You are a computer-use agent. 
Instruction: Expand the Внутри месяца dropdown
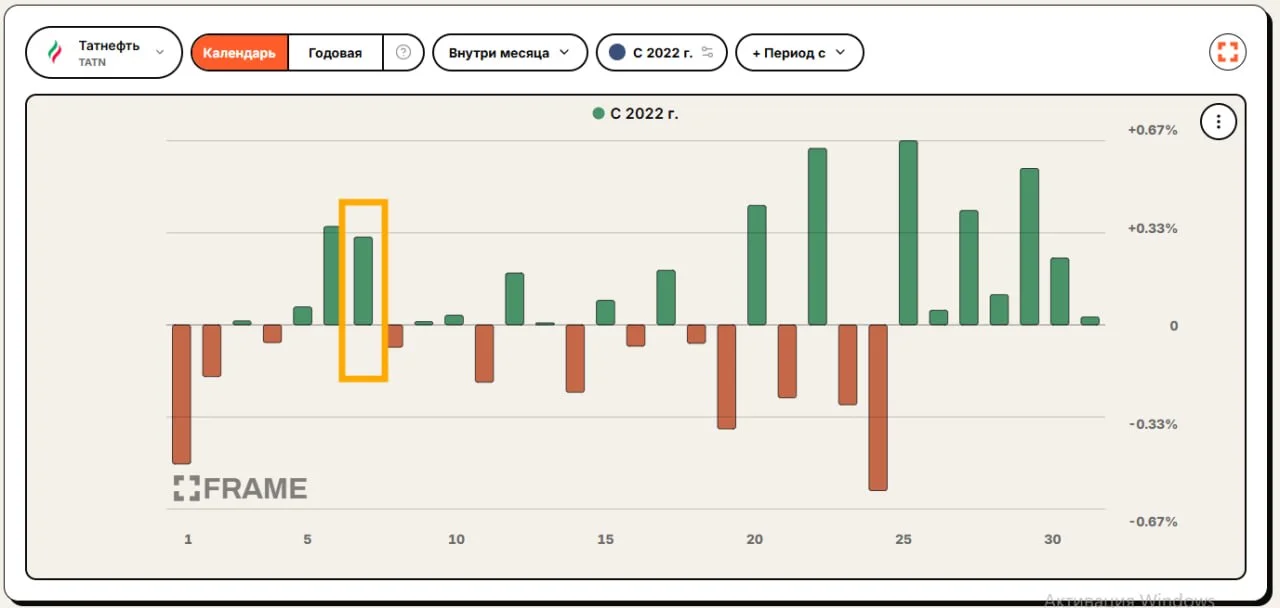coord(510,53)
